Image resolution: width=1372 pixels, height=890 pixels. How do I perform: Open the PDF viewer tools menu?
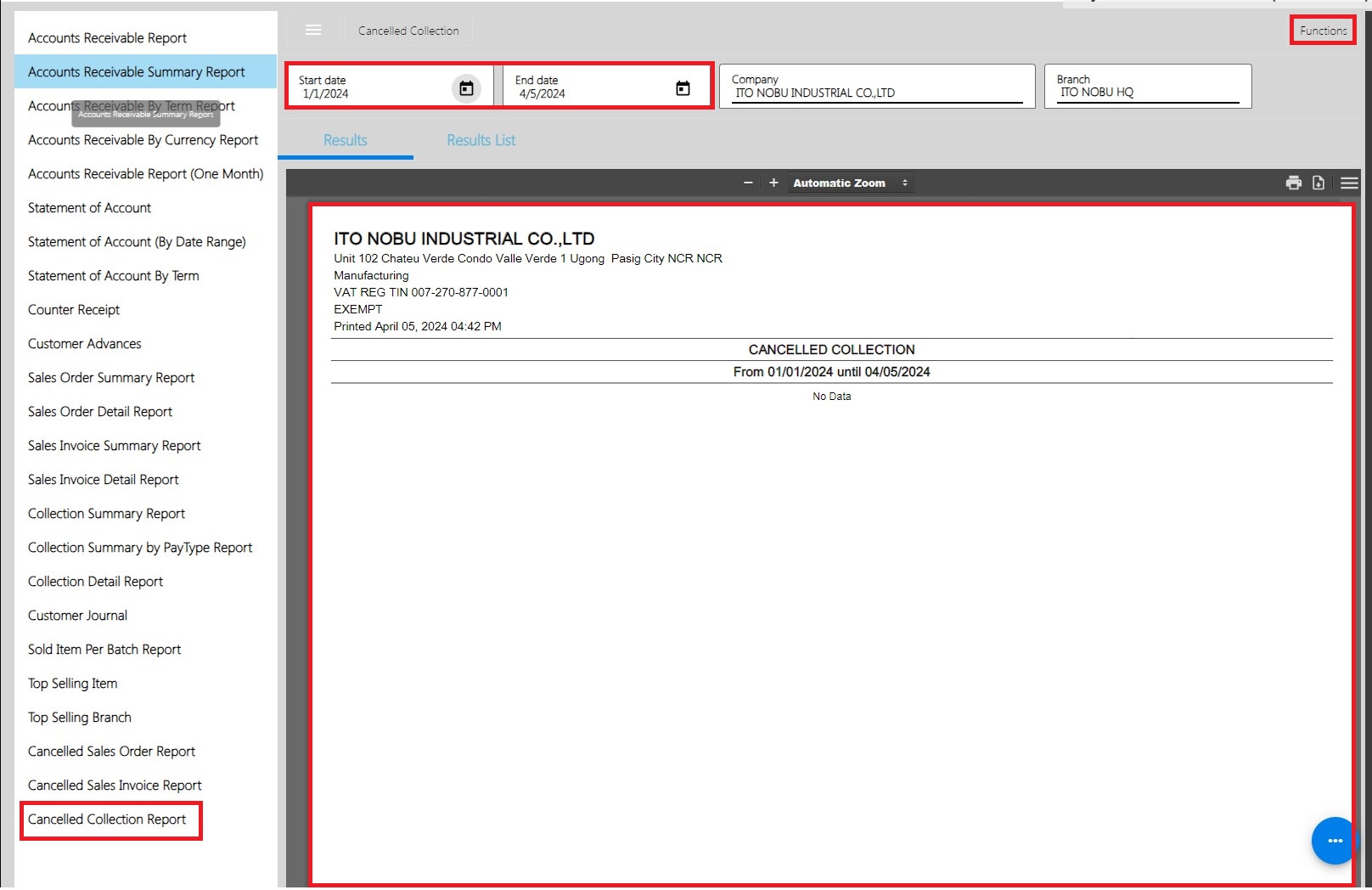1349,183
